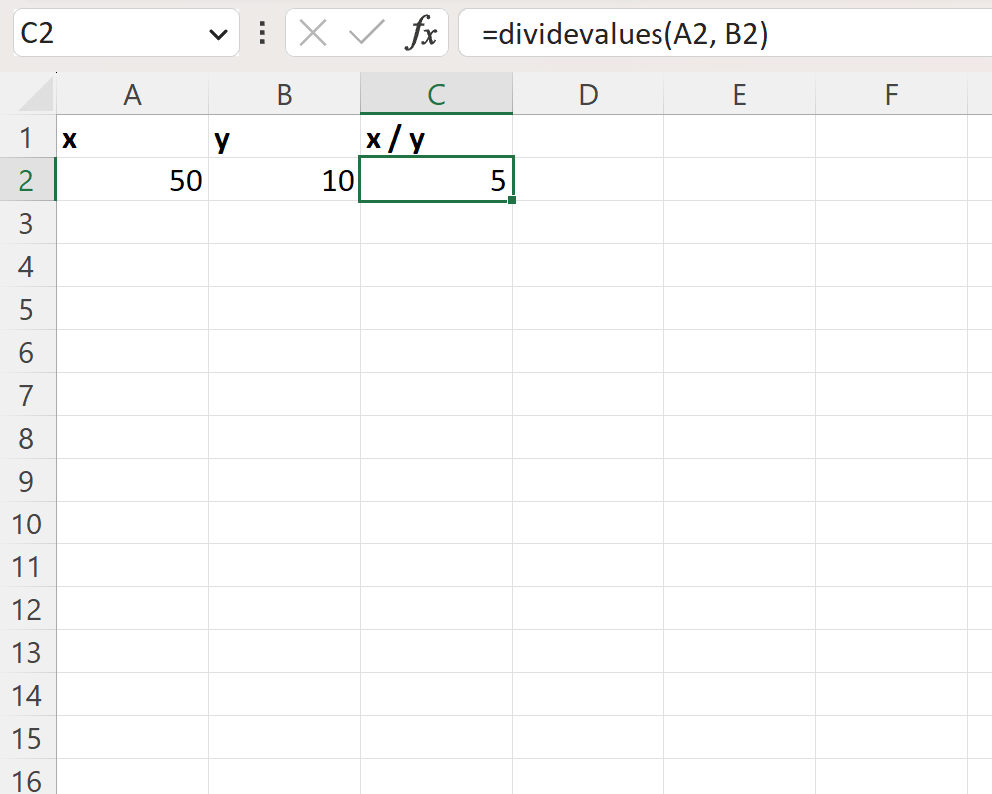This screenshot has height=794, width=992.
Task: Open the Name Box dropdown arrow
Action: click(x=218, y=32)
